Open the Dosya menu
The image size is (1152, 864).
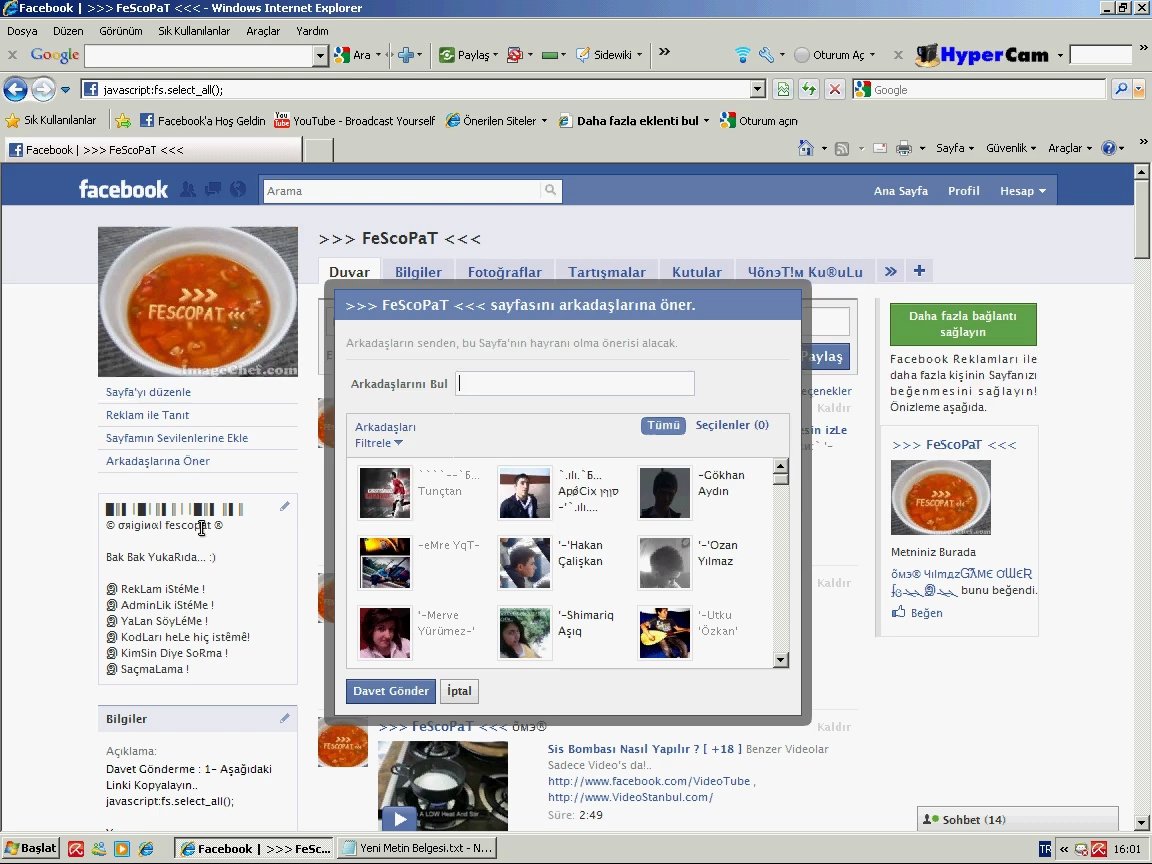coord(22,31)
